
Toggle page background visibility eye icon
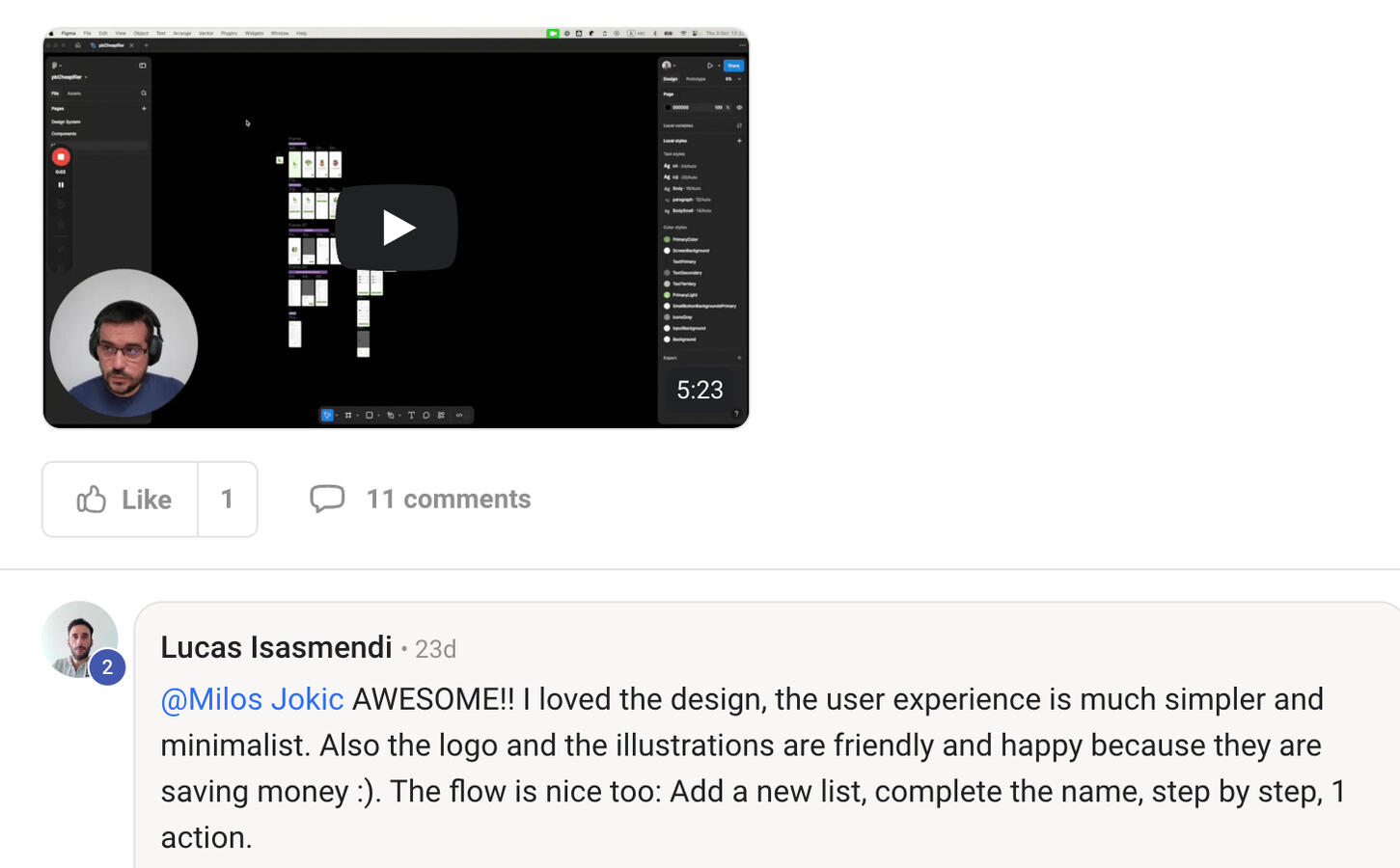739,108
